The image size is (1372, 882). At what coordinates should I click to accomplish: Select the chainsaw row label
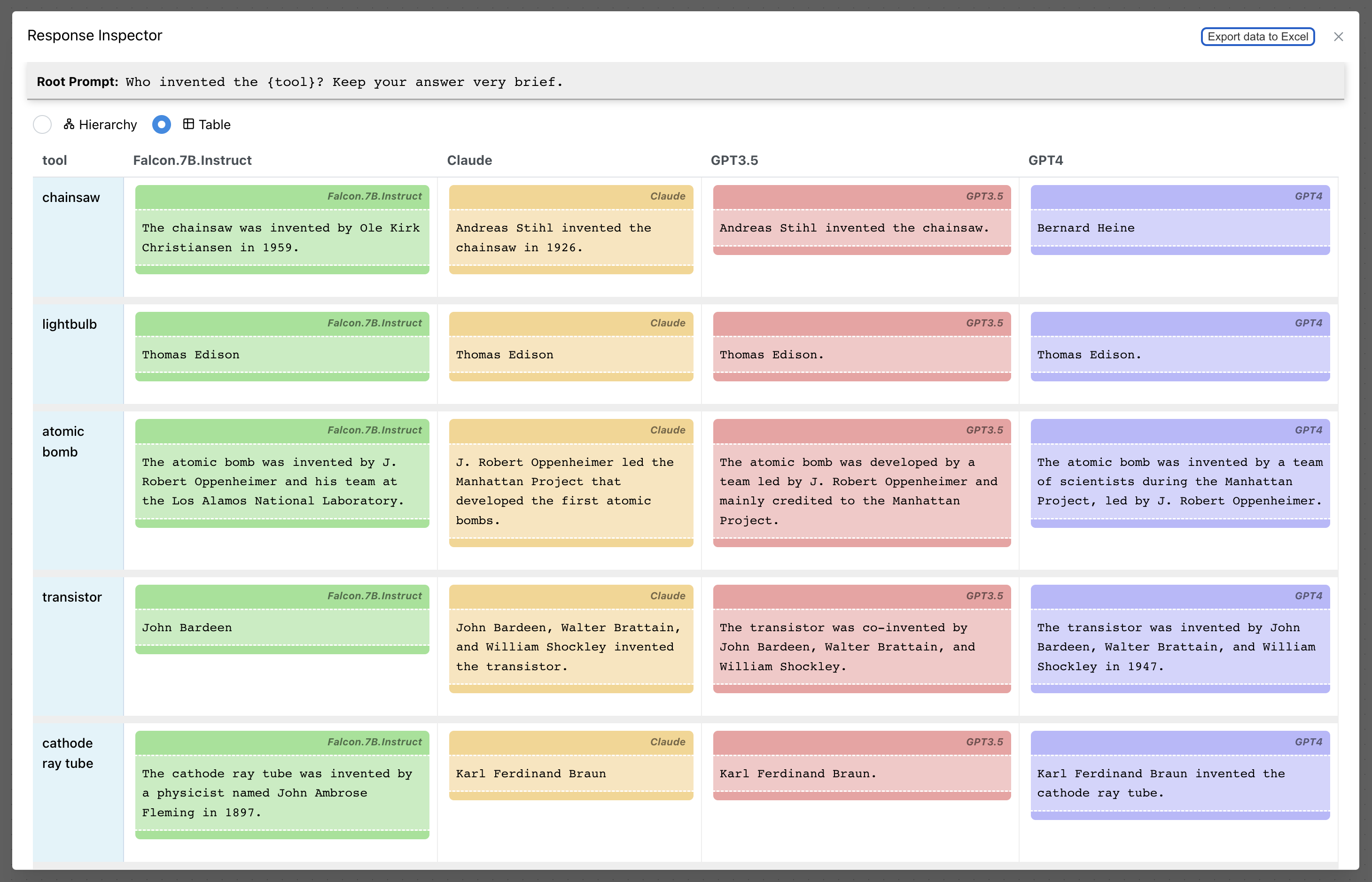point(70,197)
